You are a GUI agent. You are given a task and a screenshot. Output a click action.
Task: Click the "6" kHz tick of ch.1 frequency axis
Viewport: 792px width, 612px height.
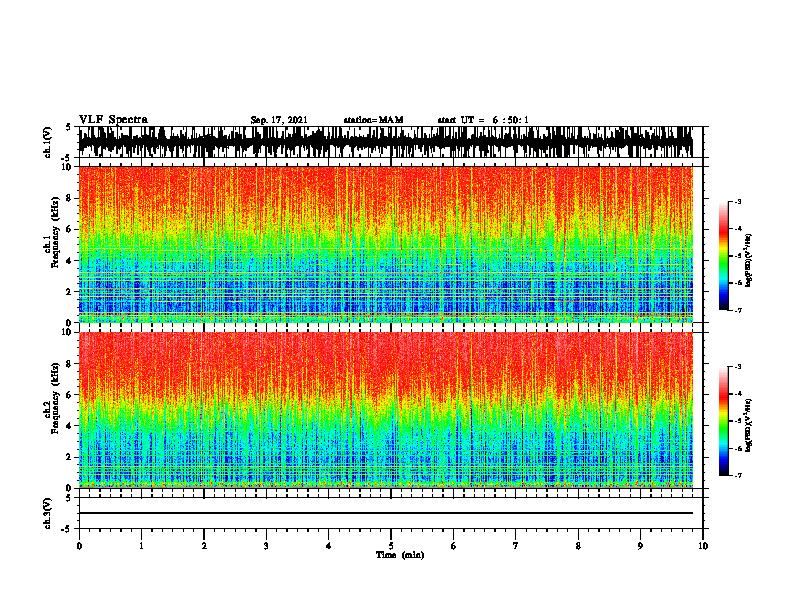(70, 229)
